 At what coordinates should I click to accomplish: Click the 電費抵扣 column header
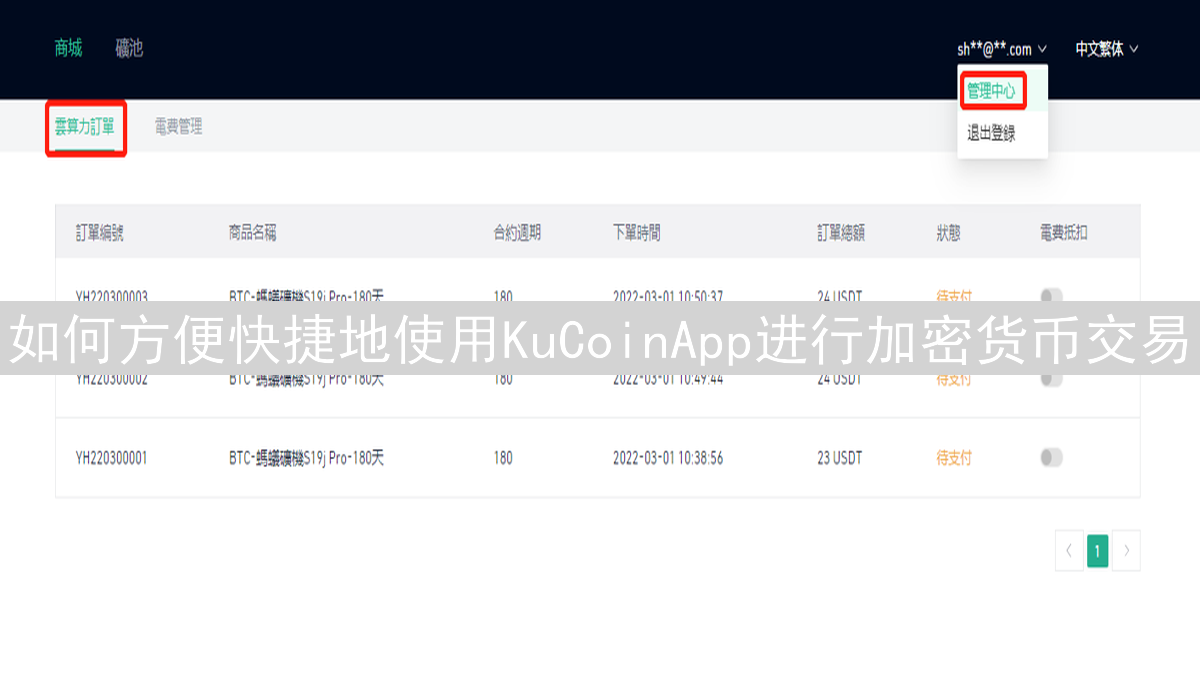(1064, 233)
